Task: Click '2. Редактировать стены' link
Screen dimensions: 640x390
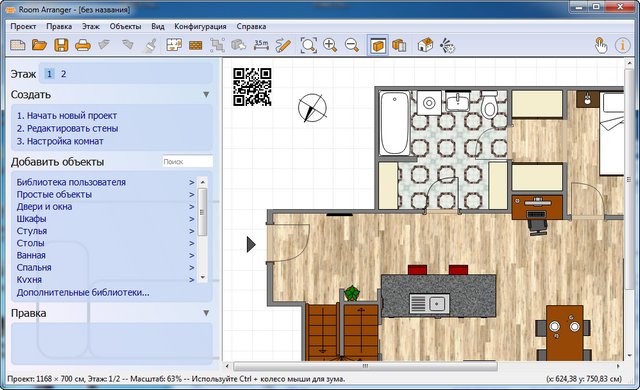Action: click(67, 129)
